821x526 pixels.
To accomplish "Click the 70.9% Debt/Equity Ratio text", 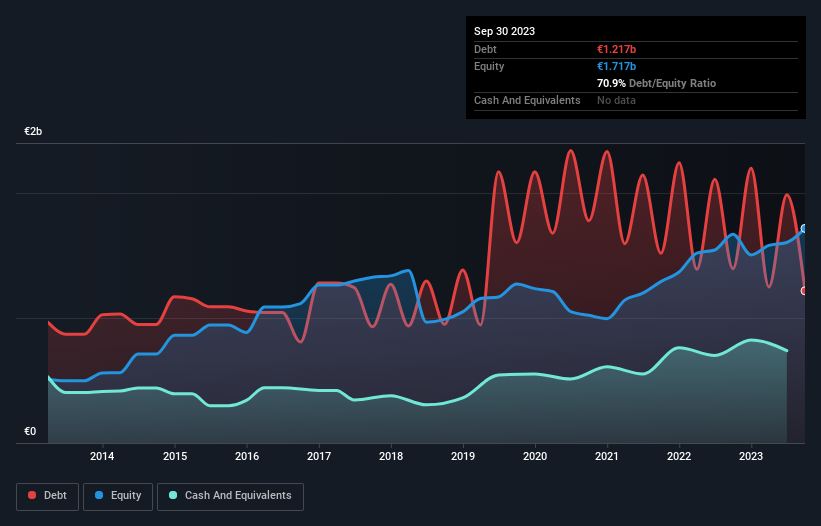I will 656,83.
